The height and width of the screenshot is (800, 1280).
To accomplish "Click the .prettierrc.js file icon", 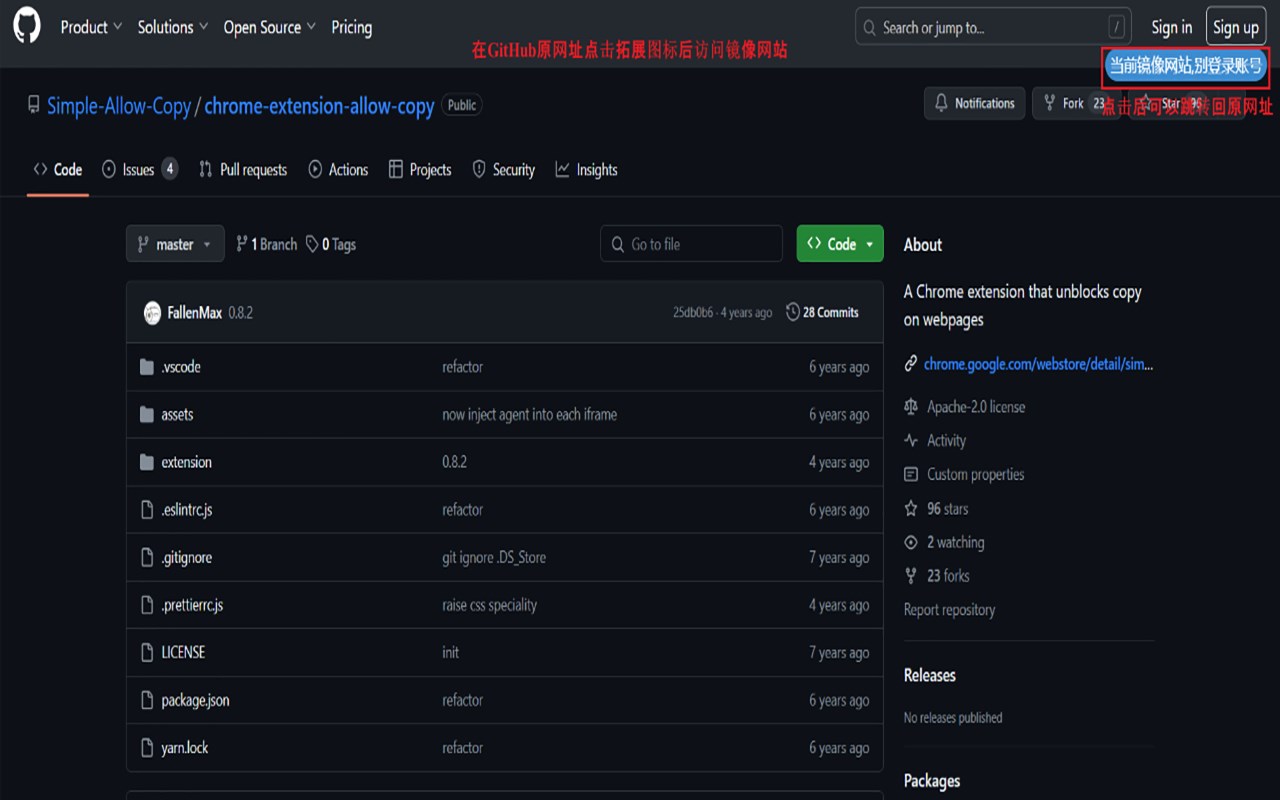I will [x=147, y=605].
